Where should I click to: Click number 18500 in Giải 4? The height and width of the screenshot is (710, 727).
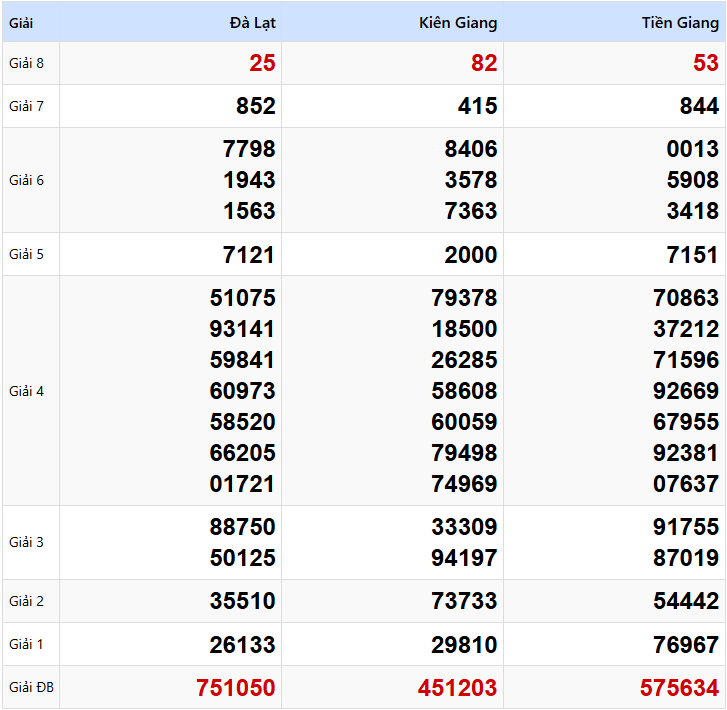464,329
